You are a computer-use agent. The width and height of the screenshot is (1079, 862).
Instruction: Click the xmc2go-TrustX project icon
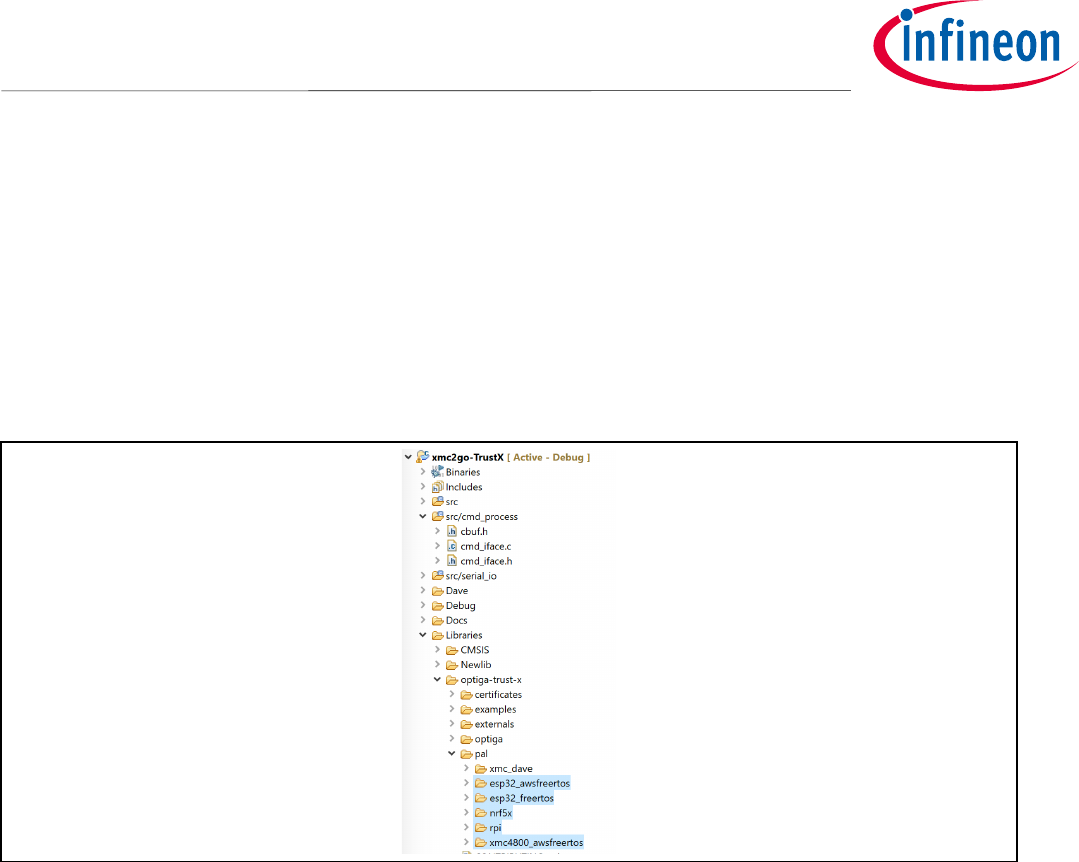point(423,457)
